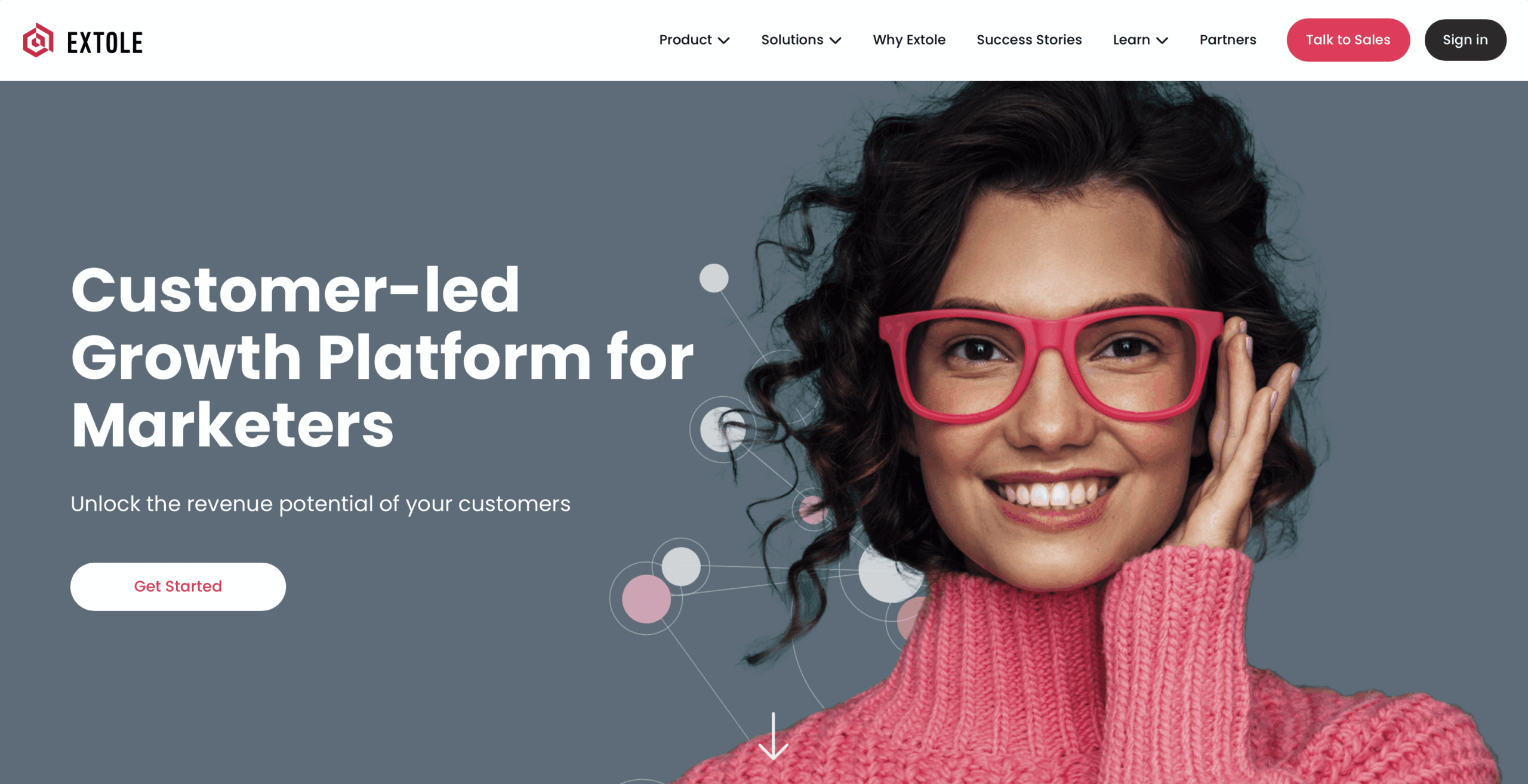Screen dimensions: 1528x784
Task: Expand the Product dropdown chevron
Action: click(724, 41)
